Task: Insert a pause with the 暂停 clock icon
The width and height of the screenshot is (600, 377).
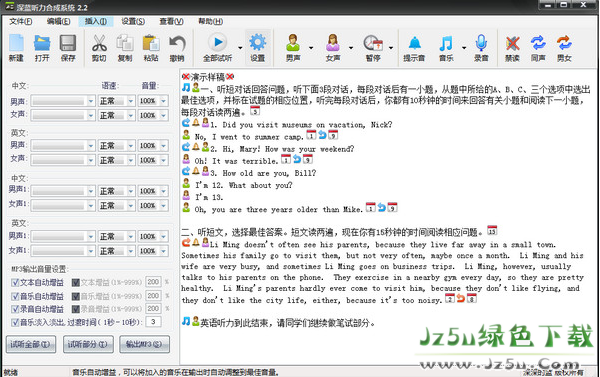Action: pos(373,48)
